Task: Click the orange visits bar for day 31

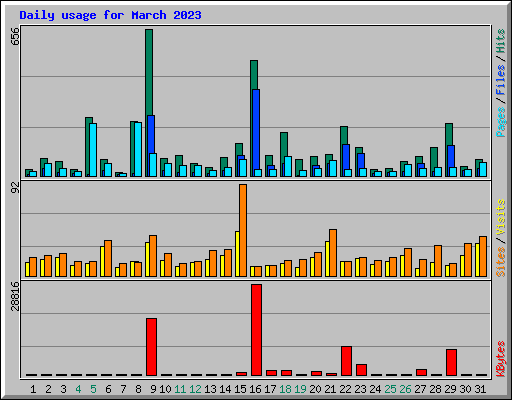Action: click(x=483, y=256)
